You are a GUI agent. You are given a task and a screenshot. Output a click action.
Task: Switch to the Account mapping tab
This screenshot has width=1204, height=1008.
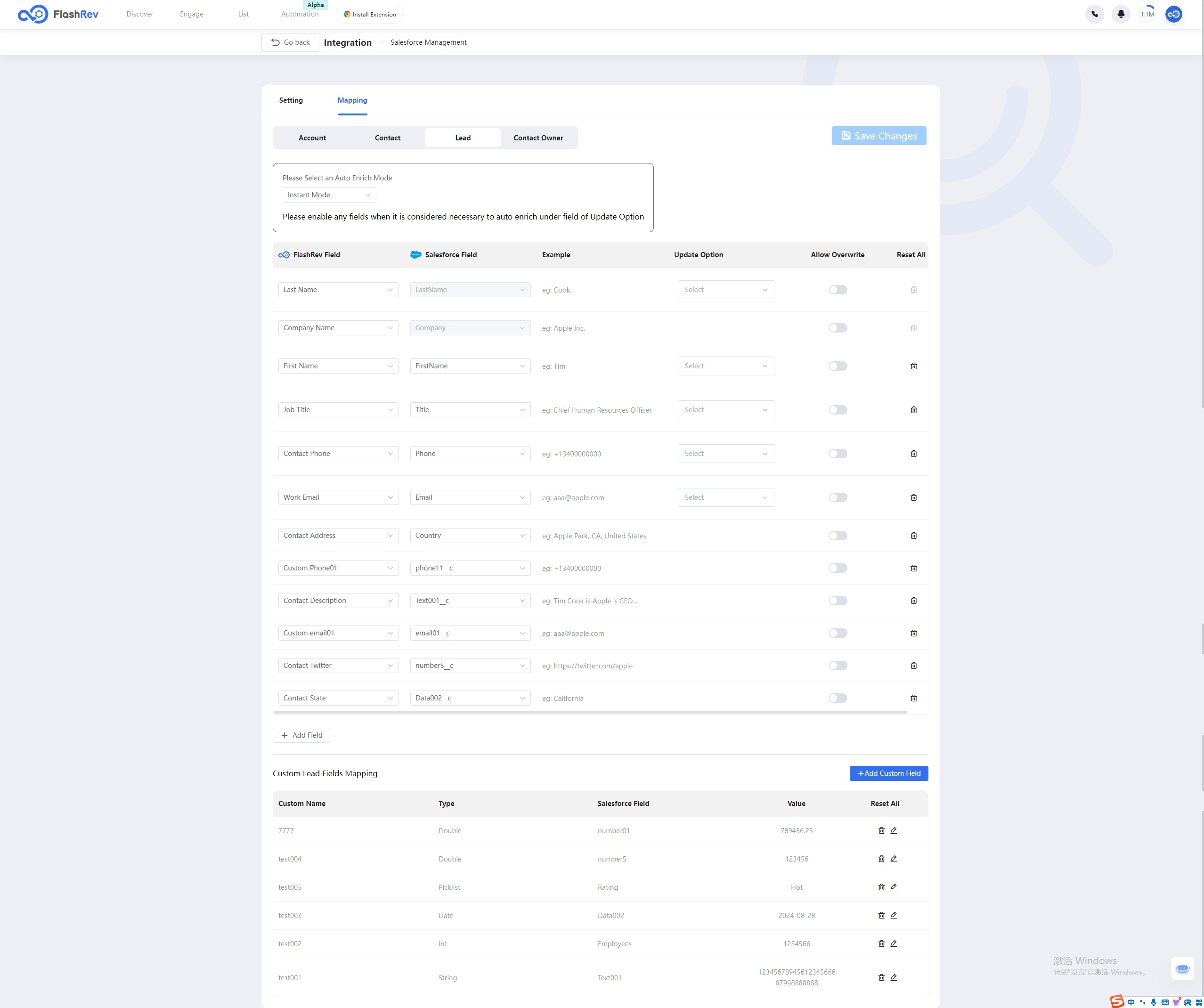click(x=312, y=138)
